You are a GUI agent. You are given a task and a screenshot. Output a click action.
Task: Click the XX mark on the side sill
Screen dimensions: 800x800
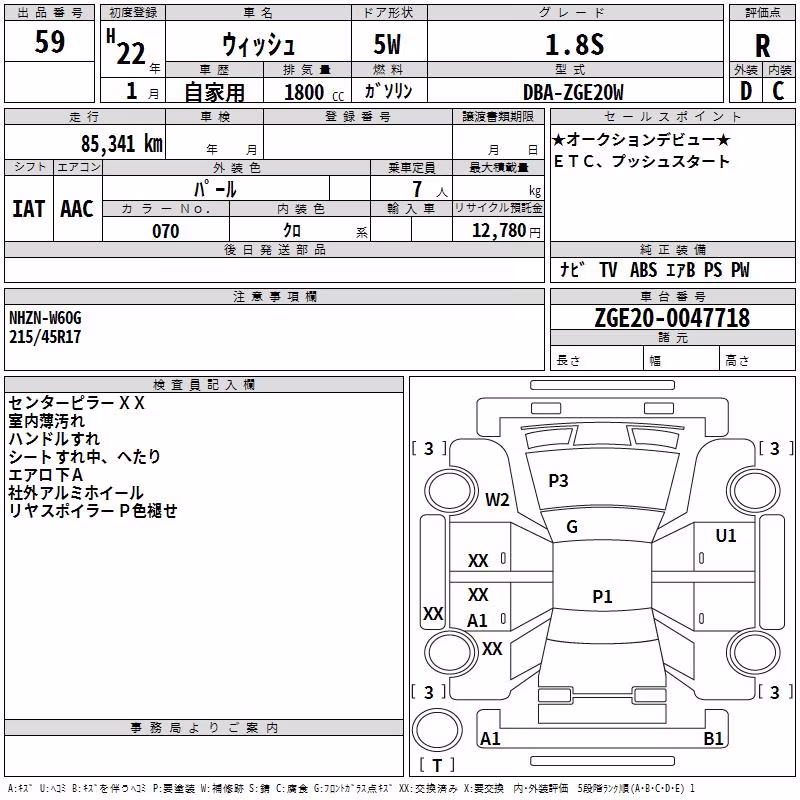tap(433, 613)
